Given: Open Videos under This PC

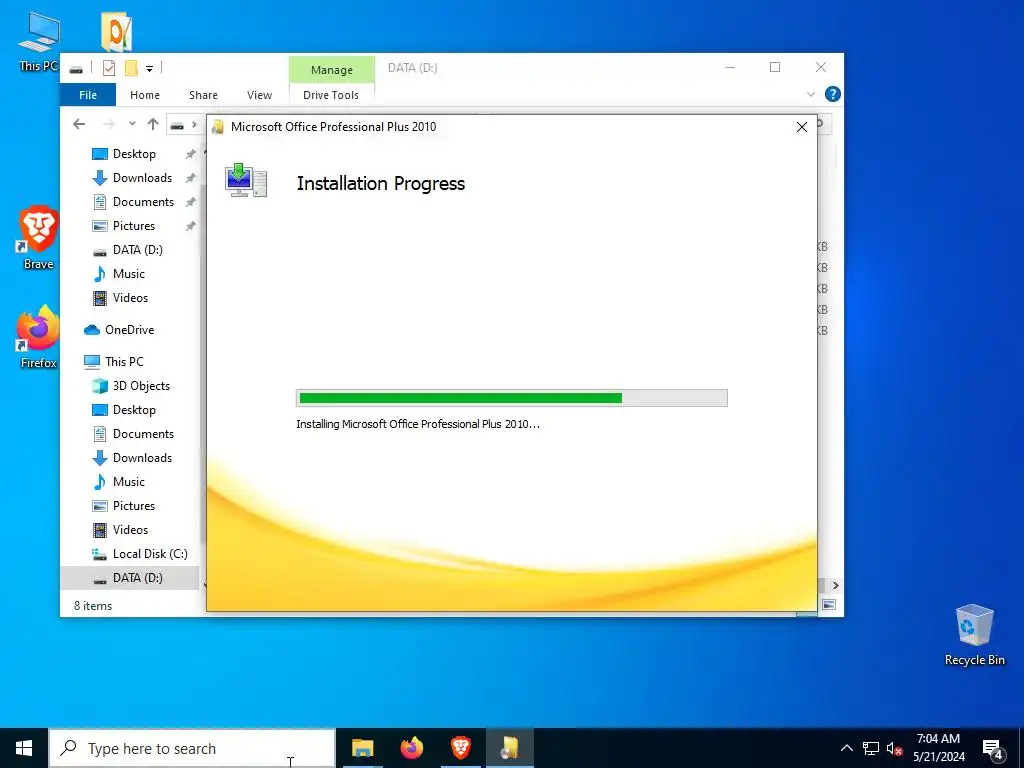Looking at the screenshot, I should (x=130, y=530).
